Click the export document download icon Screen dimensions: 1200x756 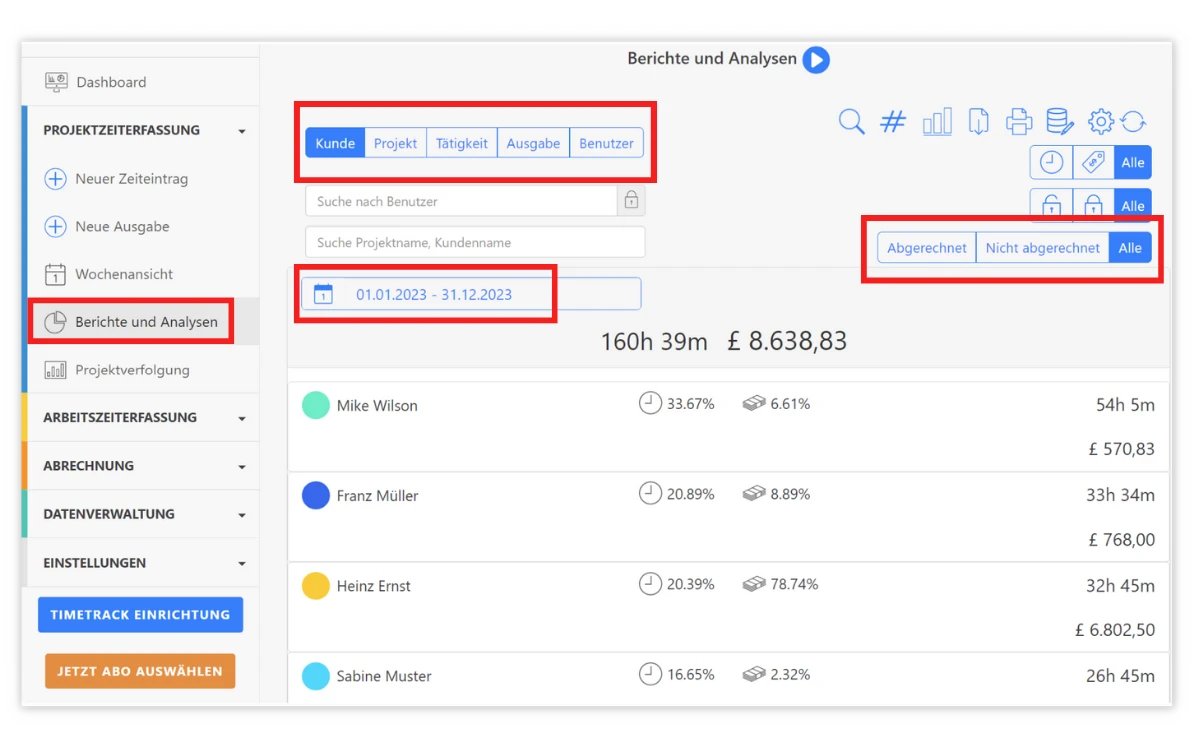coord(979,122)
